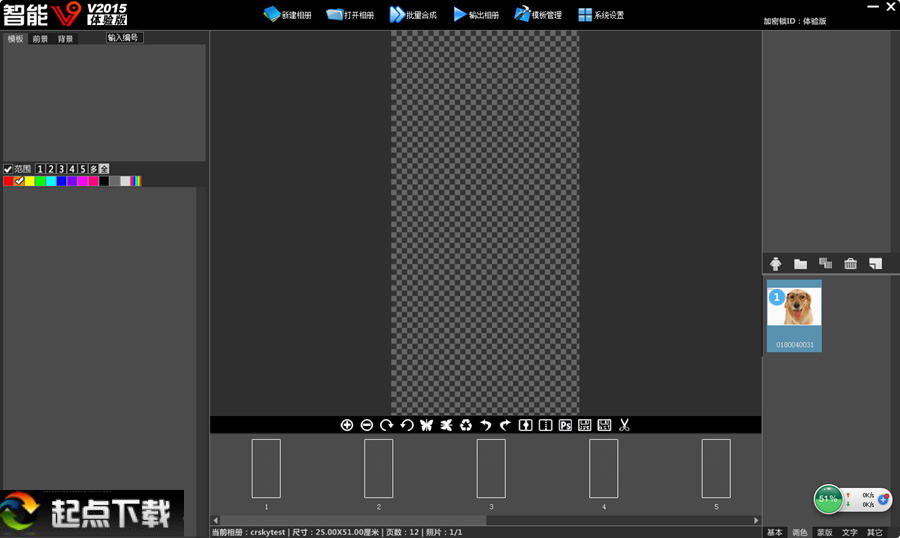Open 系统设置 system settings
The width and height of the screenshot is (900, 538).
tap(601, 14)
